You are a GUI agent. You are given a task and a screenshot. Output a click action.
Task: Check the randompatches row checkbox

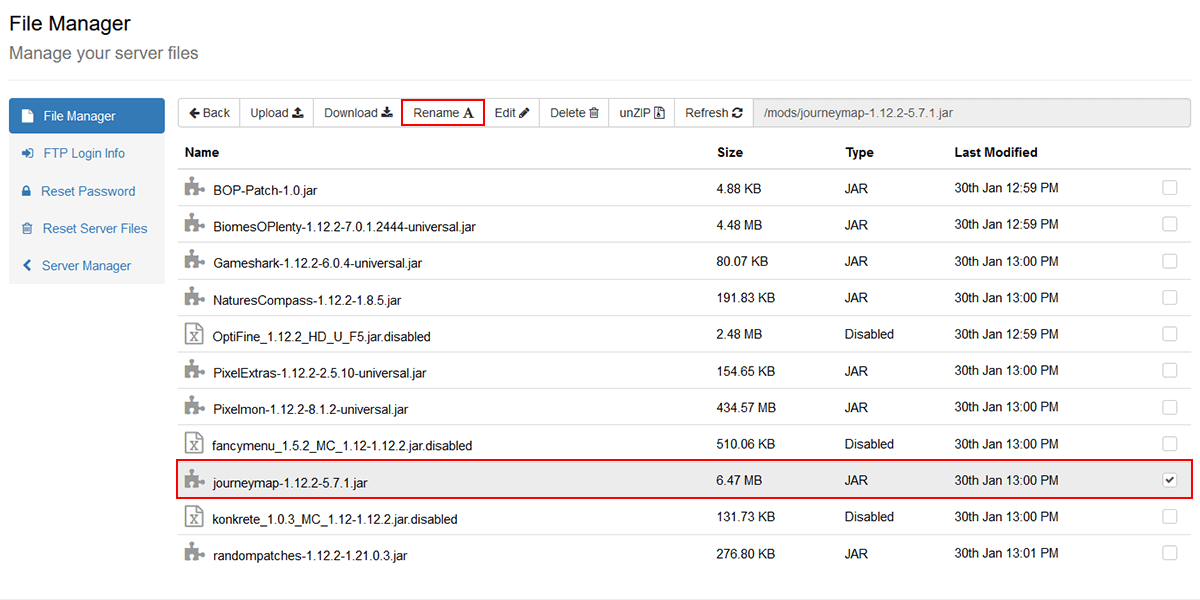(x=1169, y=553)
